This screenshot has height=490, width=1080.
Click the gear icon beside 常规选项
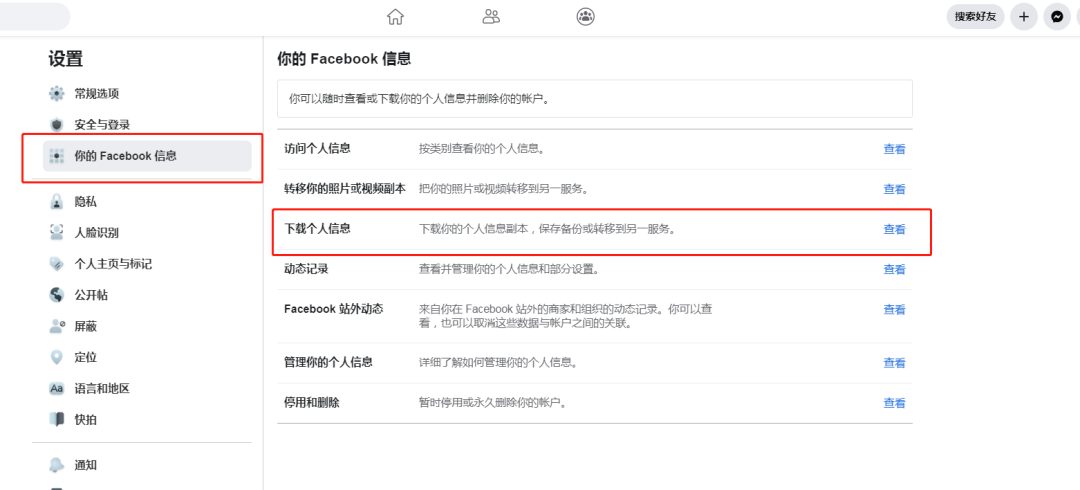(56, 94)
